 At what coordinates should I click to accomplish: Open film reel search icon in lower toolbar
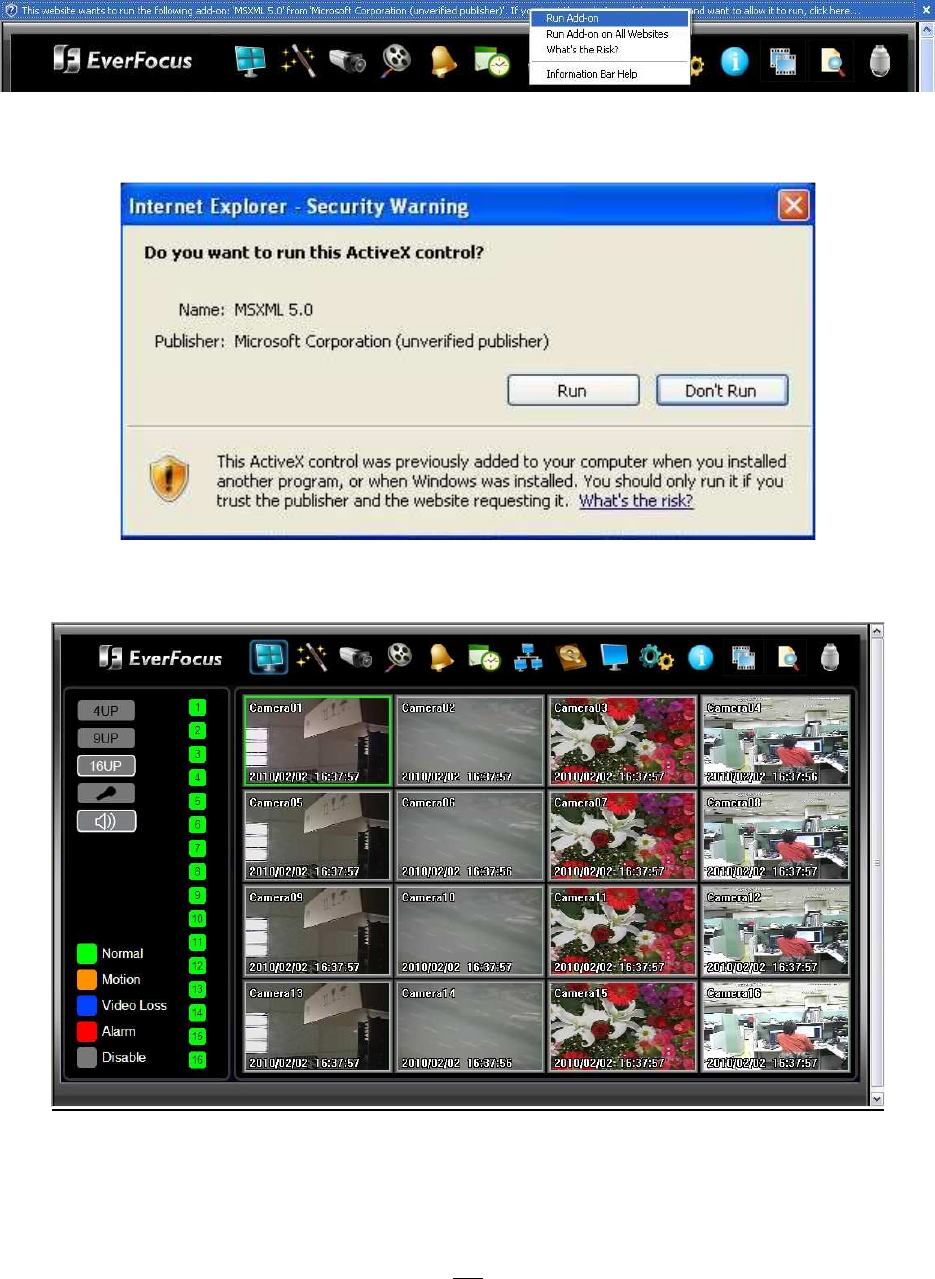coord(398,657)
